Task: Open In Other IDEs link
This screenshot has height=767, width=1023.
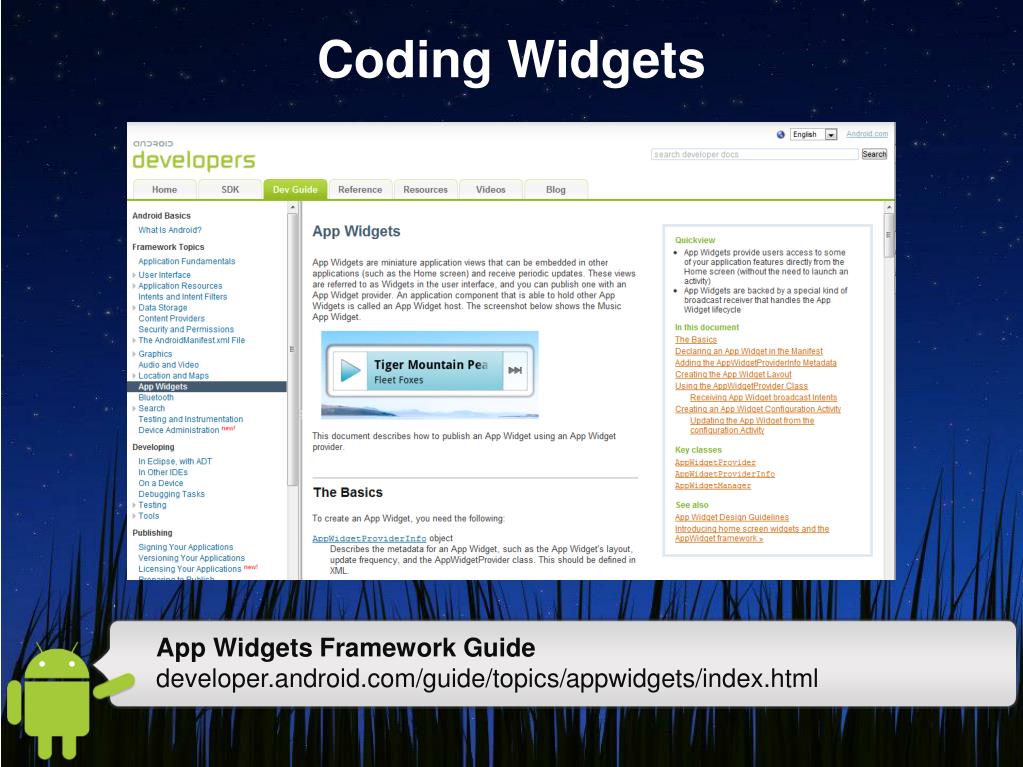Action: click(163, 473)
